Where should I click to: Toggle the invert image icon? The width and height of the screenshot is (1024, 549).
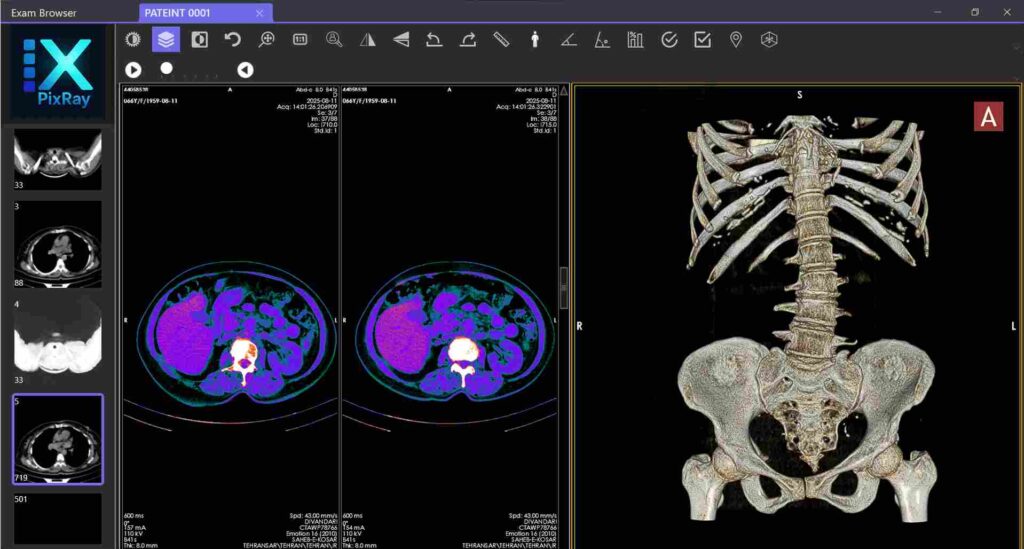pos(199,40)
